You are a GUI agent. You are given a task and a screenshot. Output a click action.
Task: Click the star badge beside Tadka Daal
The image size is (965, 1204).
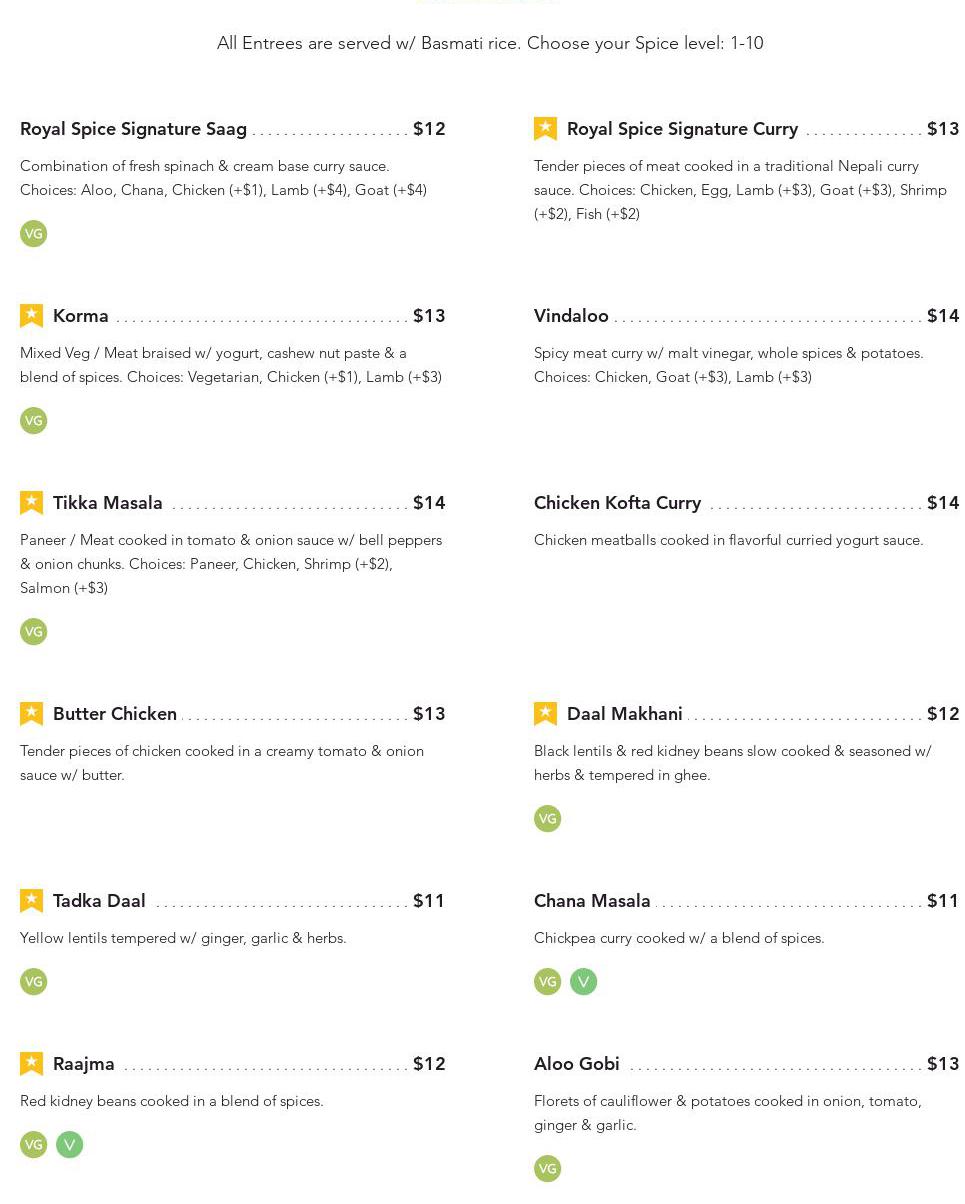tap(31, 901)
